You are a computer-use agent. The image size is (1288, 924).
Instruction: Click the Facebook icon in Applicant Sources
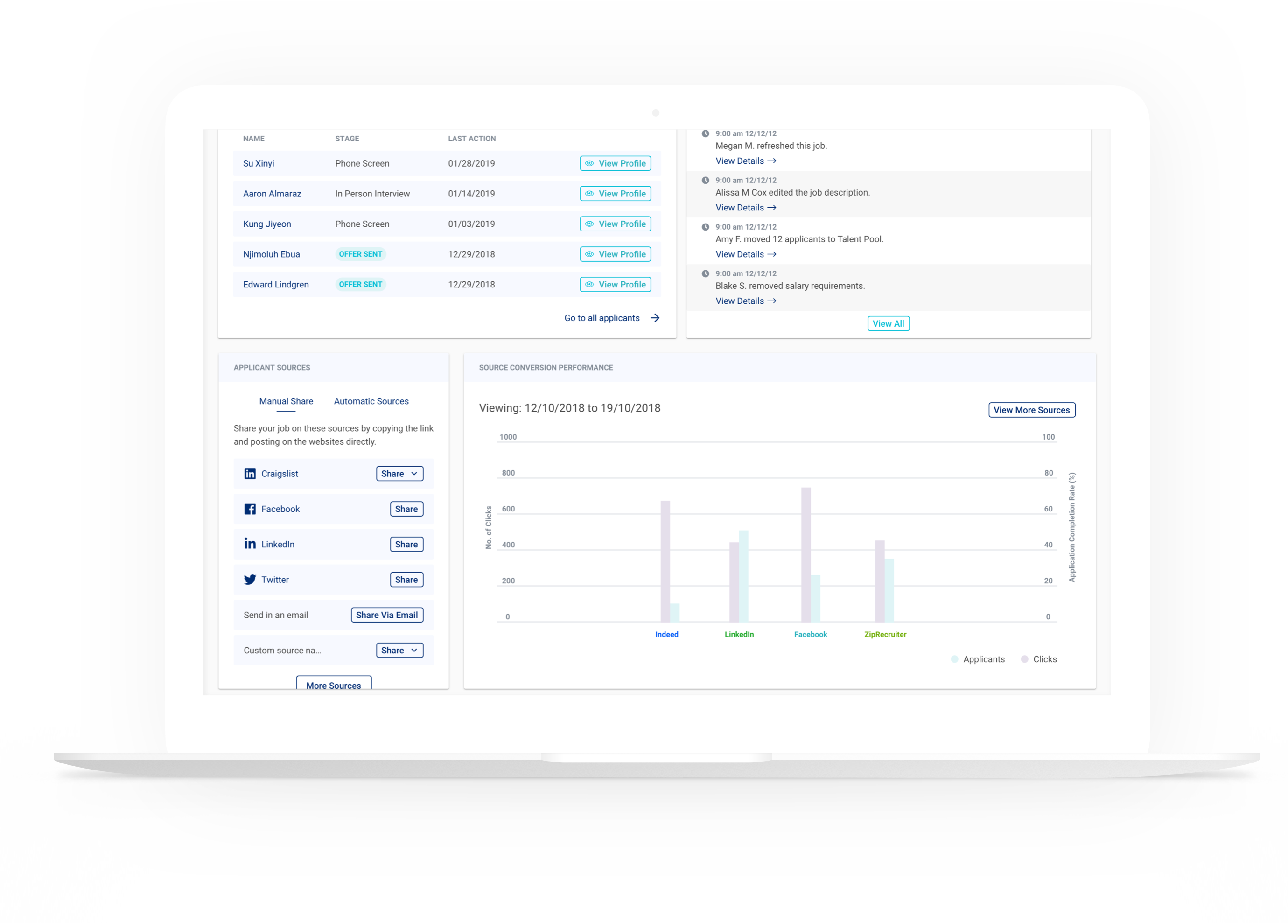click(x=250, y=509)
